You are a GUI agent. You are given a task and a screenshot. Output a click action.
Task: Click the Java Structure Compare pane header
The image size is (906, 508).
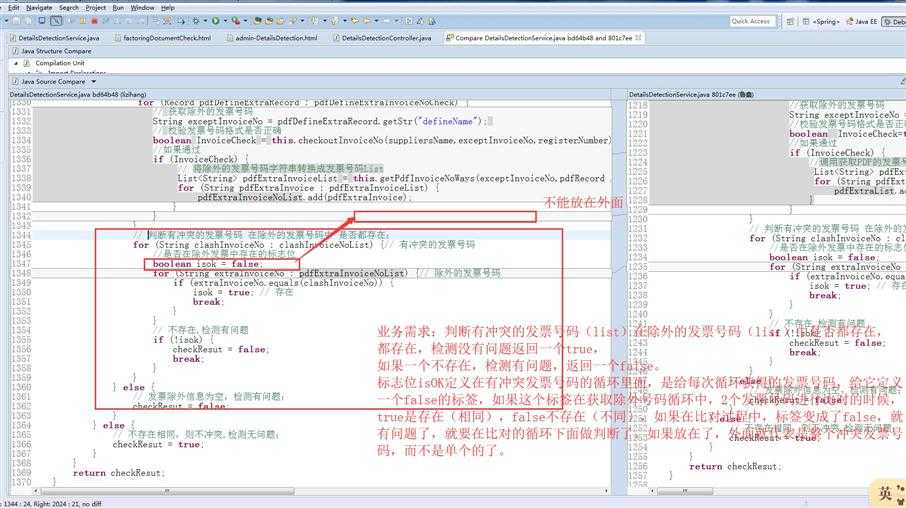click(57, 51)
